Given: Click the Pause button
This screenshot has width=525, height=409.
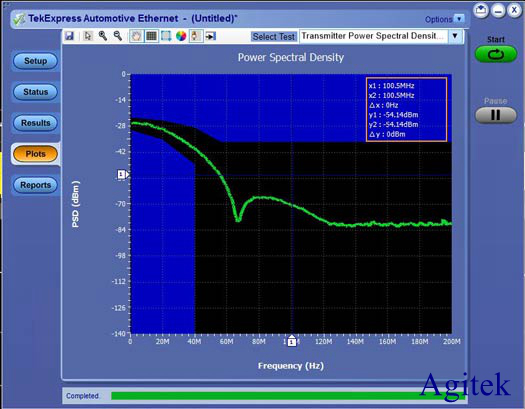Looking at the screenshot, I should click(x=496, y=115).
